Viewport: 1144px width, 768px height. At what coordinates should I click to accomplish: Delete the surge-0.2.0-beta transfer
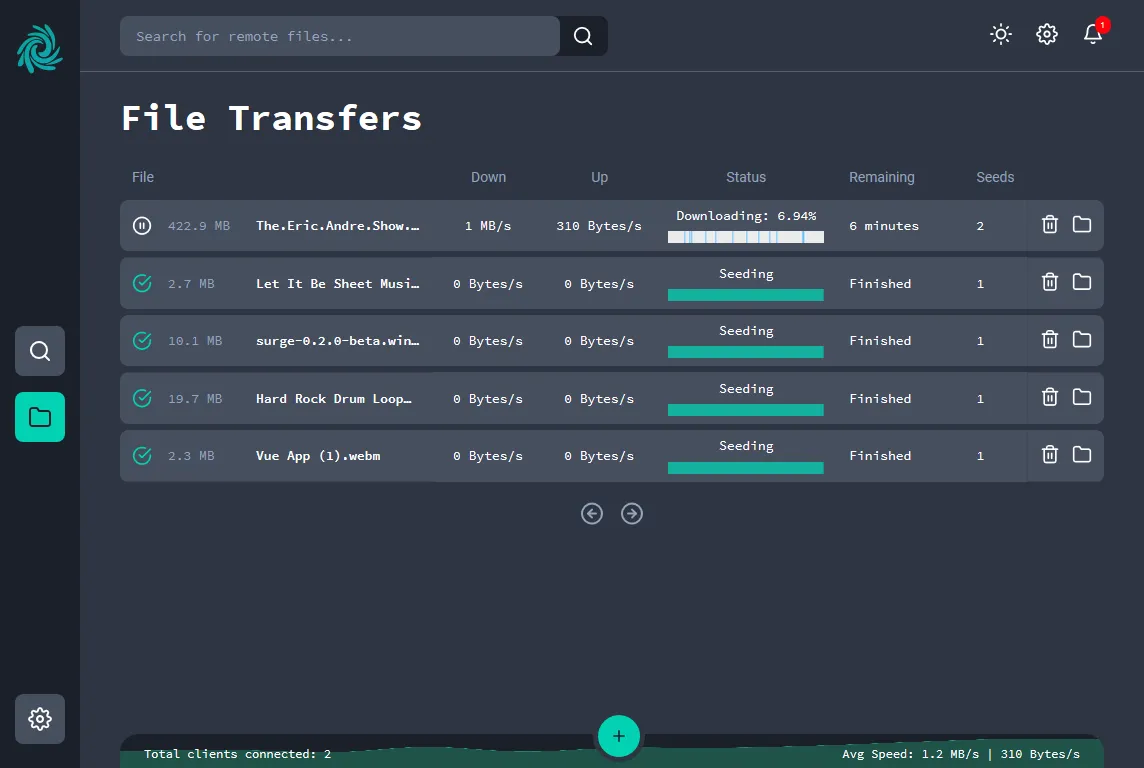point(1049,340)
